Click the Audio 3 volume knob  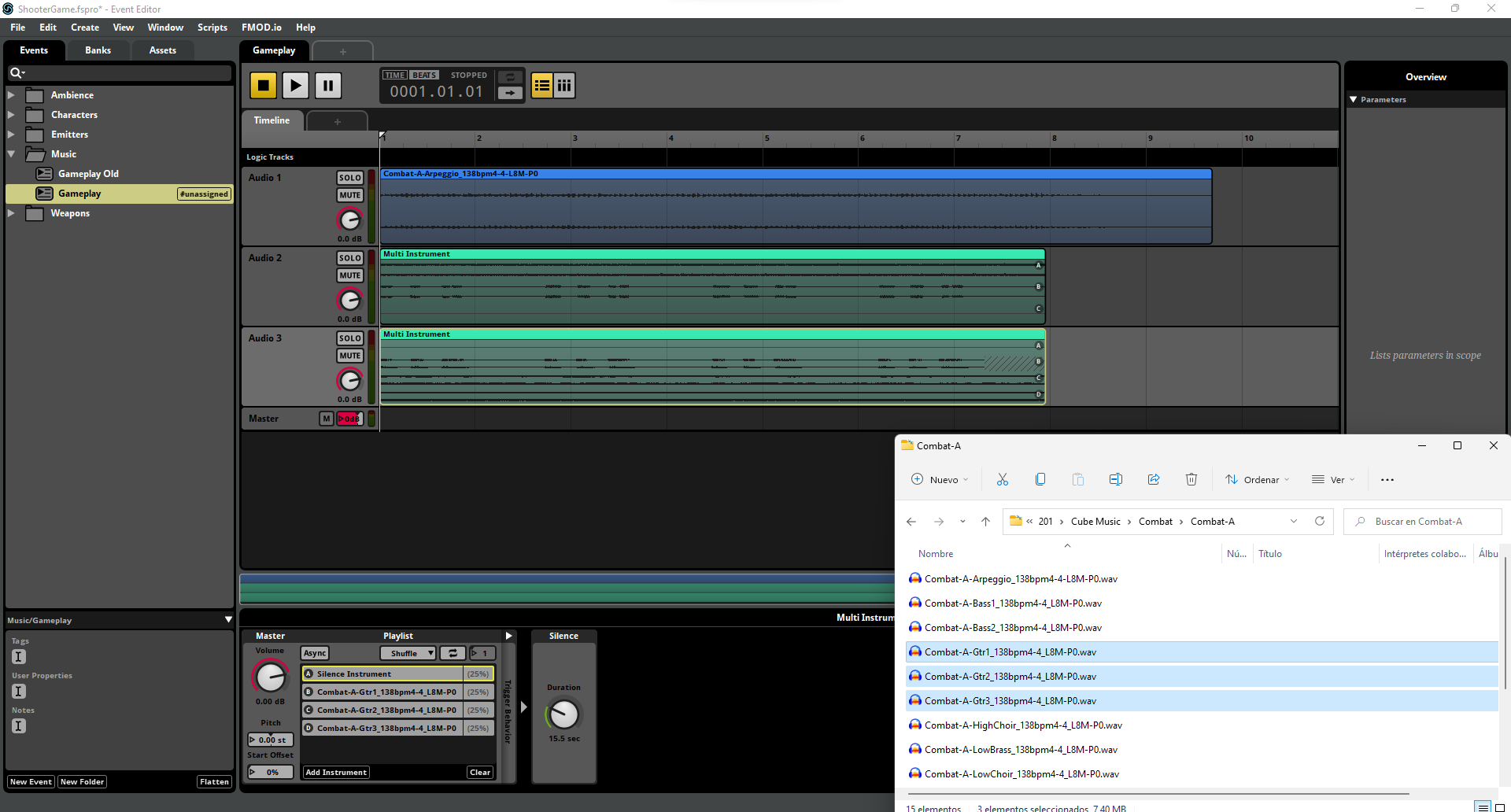click(349, 380)
